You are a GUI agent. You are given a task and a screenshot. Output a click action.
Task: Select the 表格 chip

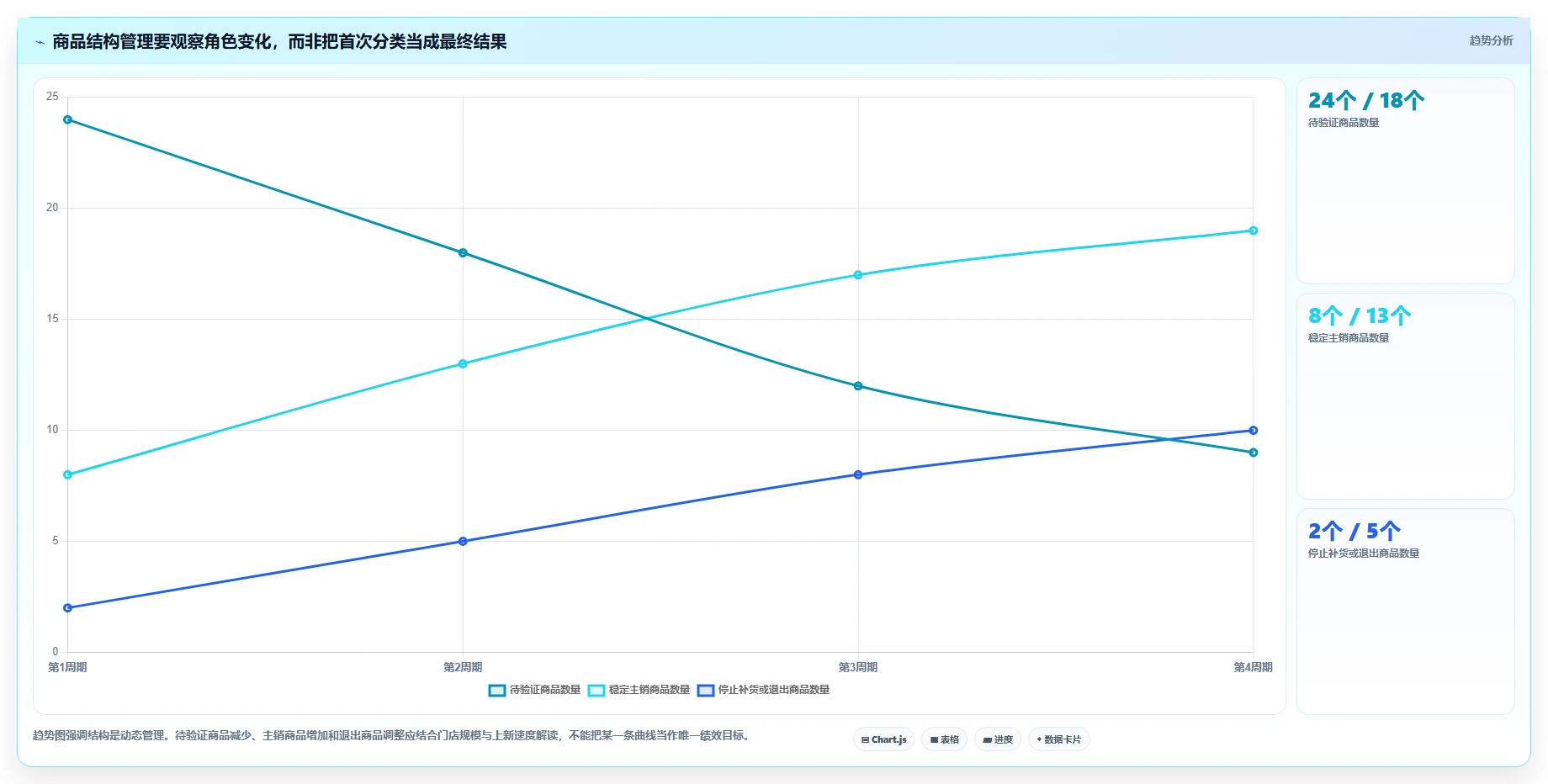(x=944, y=739)
